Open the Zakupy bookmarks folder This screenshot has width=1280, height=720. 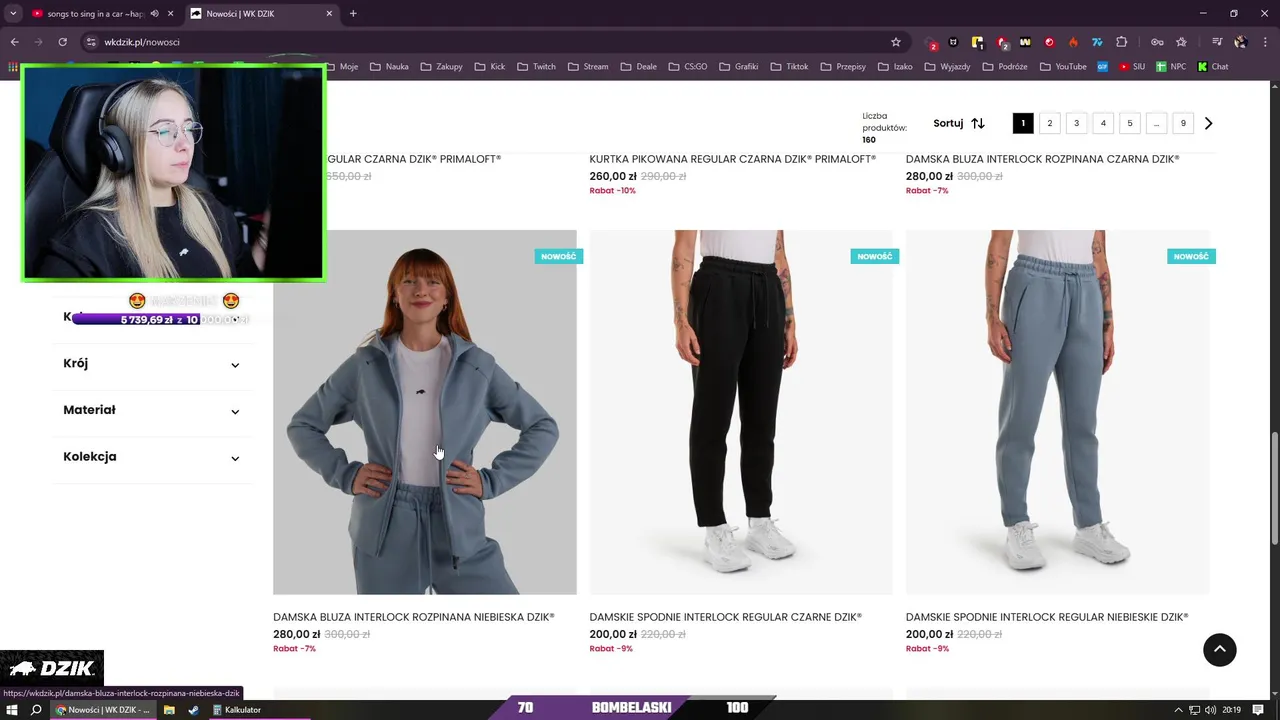click(x=442, y=67)
